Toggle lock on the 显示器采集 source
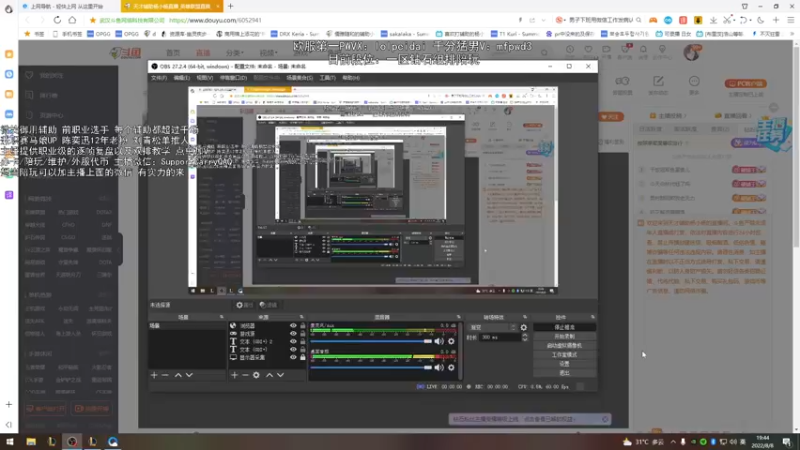 click(x=303, y=357)
